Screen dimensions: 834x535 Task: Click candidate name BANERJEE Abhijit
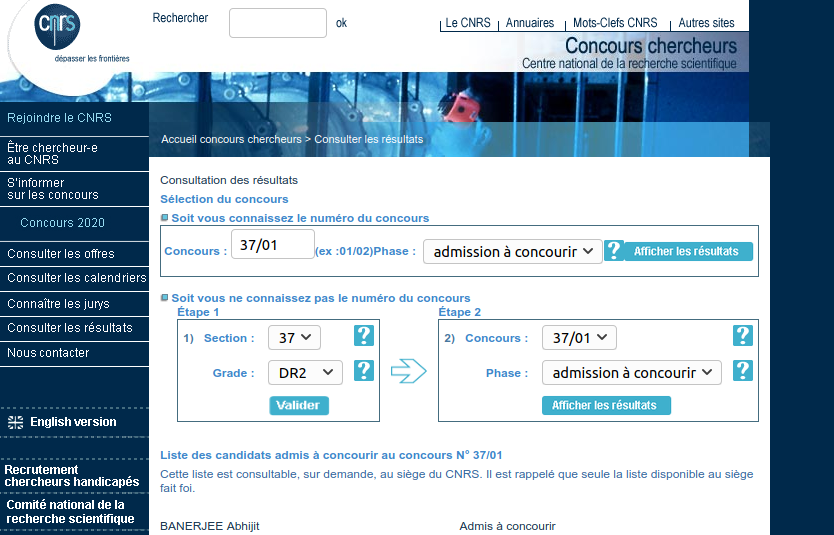[x=210, y=526]
